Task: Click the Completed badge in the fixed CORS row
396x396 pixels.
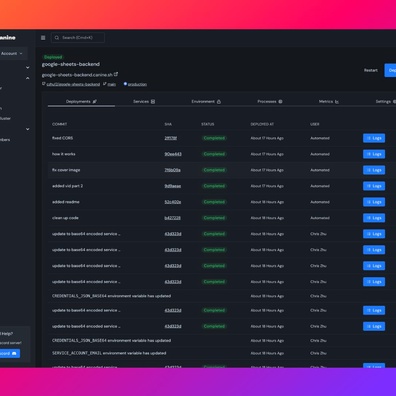Action: click(214, 138)
